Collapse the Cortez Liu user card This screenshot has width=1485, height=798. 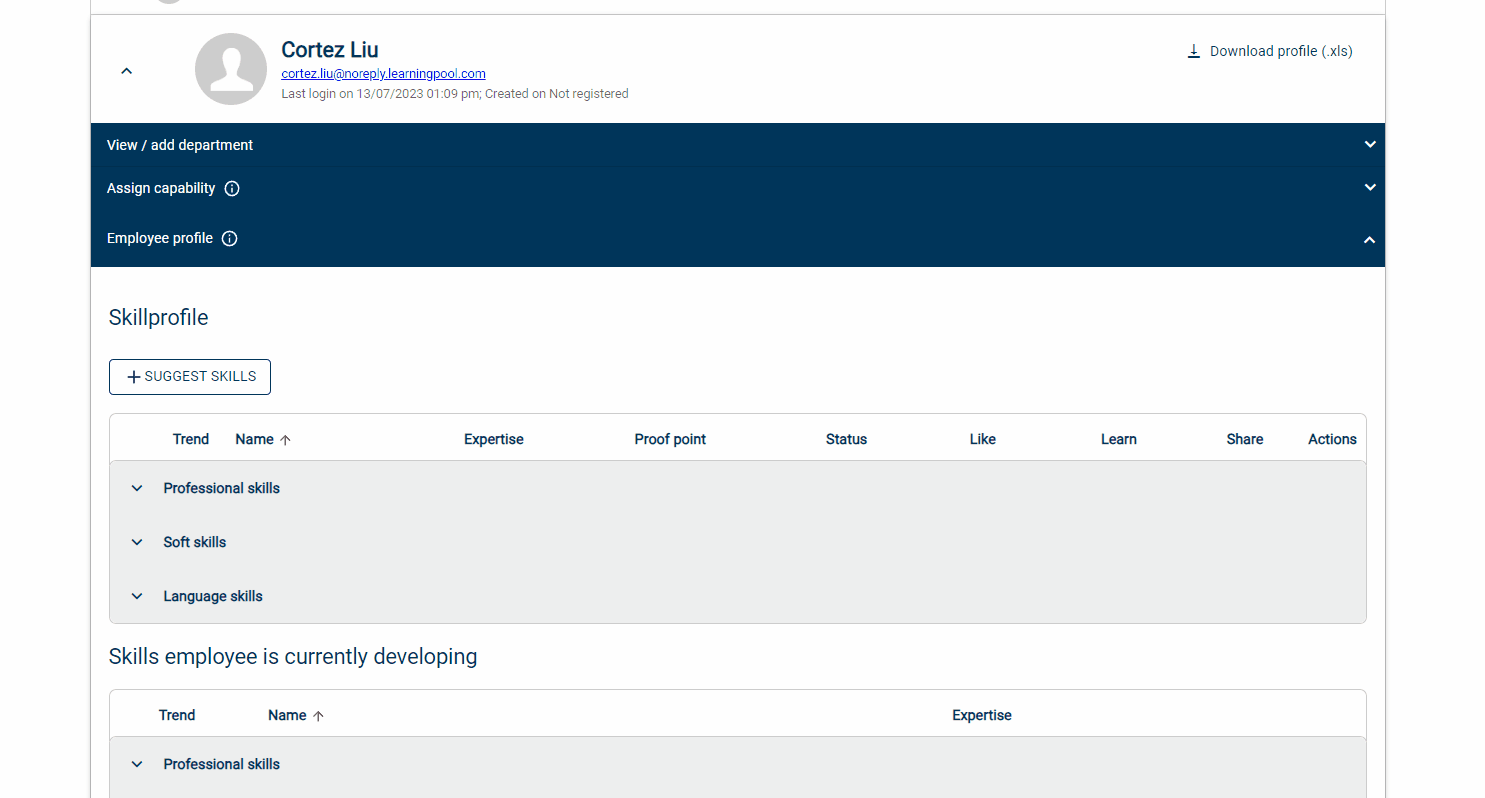click(x=126, y=71)
